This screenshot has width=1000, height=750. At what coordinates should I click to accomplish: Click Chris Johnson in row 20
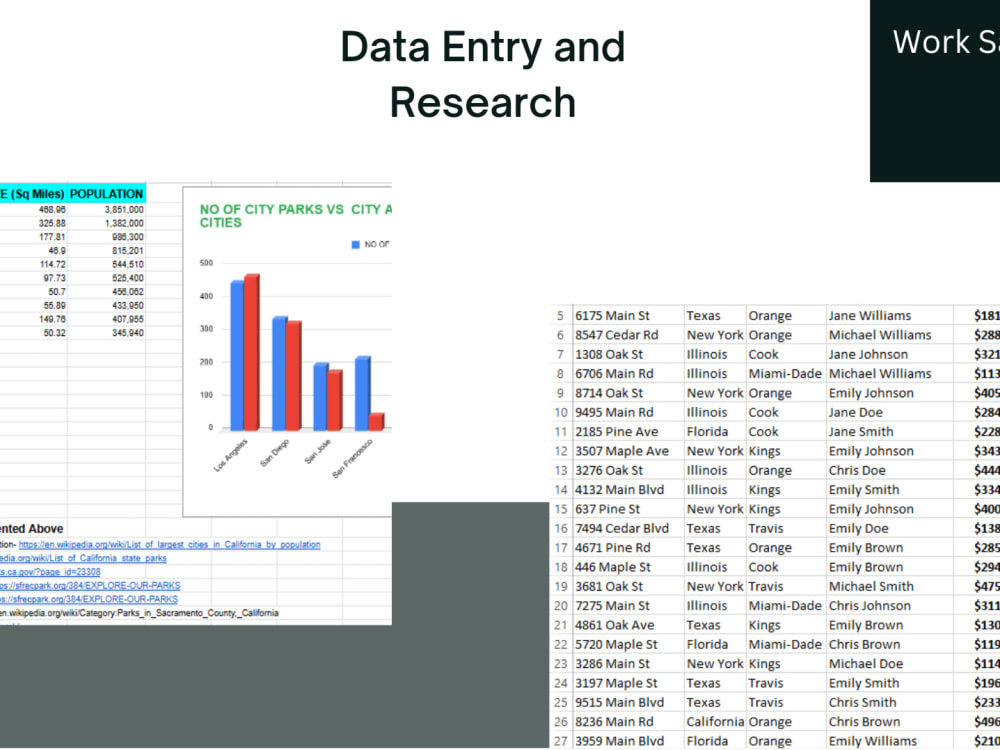coord(870,606)
